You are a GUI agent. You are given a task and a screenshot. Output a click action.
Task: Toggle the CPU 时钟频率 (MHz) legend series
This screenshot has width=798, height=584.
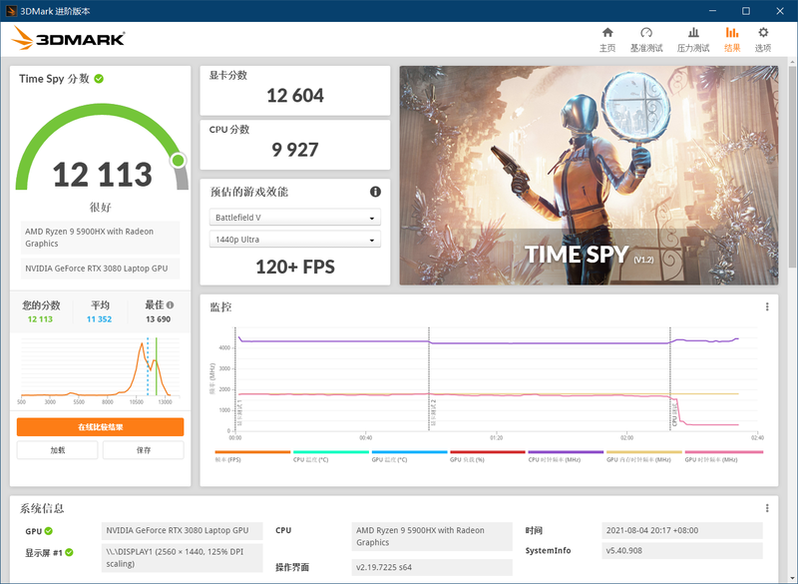pos(555,460)
